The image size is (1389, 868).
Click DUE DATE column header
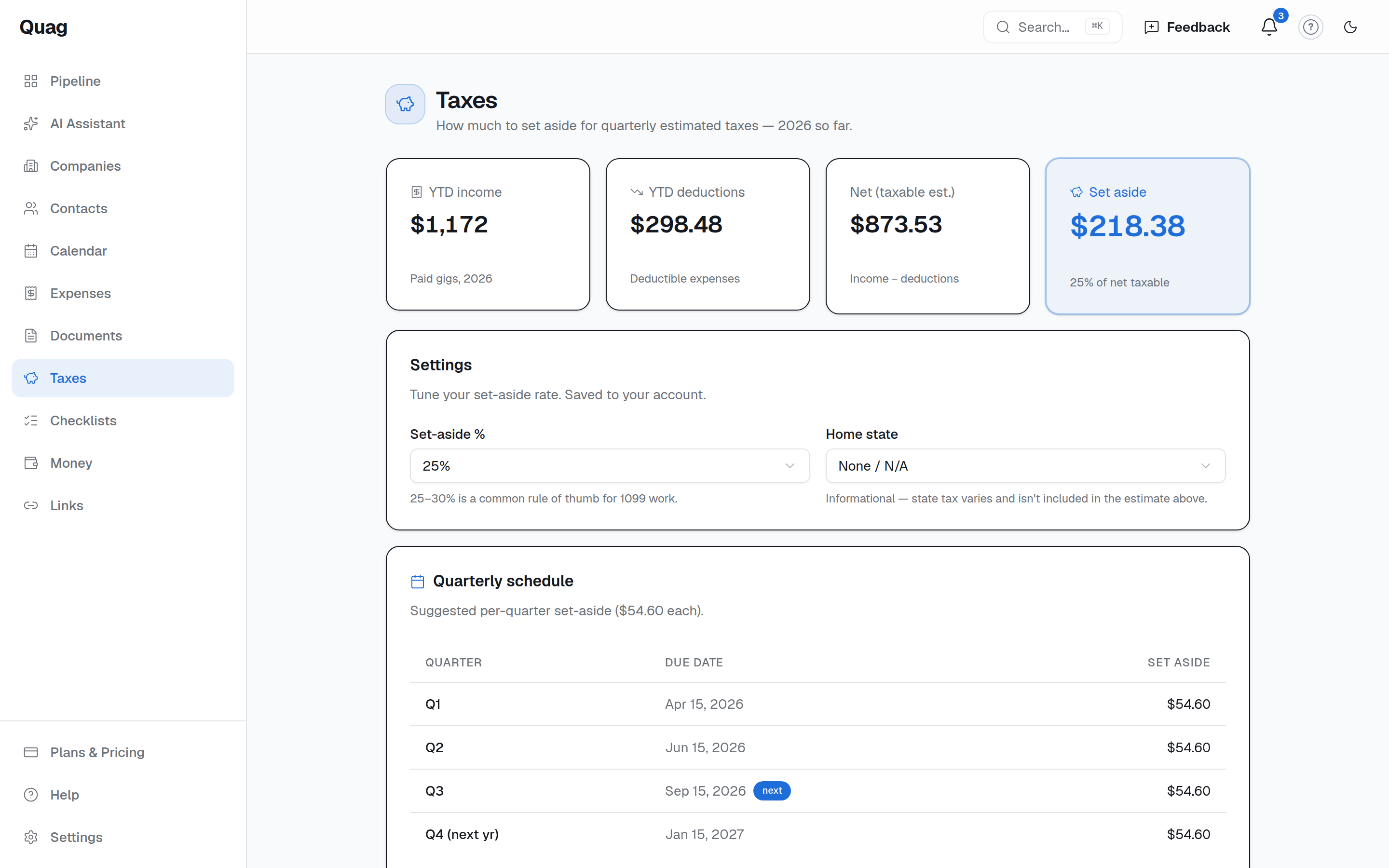point(694,663)
